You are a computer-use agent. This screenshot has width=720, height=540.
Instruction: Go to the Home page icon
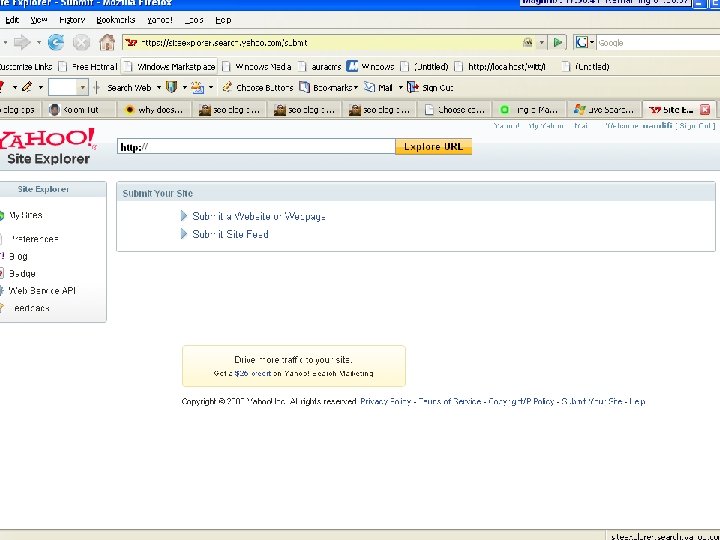(x=107, y=42)
